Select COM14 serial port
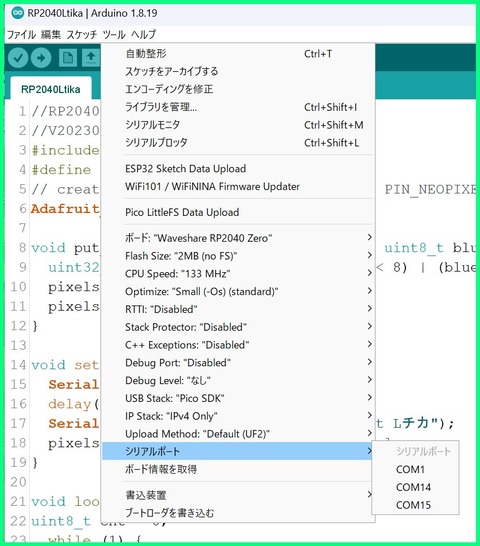The image size is (480, 546). tap(416, 487)
